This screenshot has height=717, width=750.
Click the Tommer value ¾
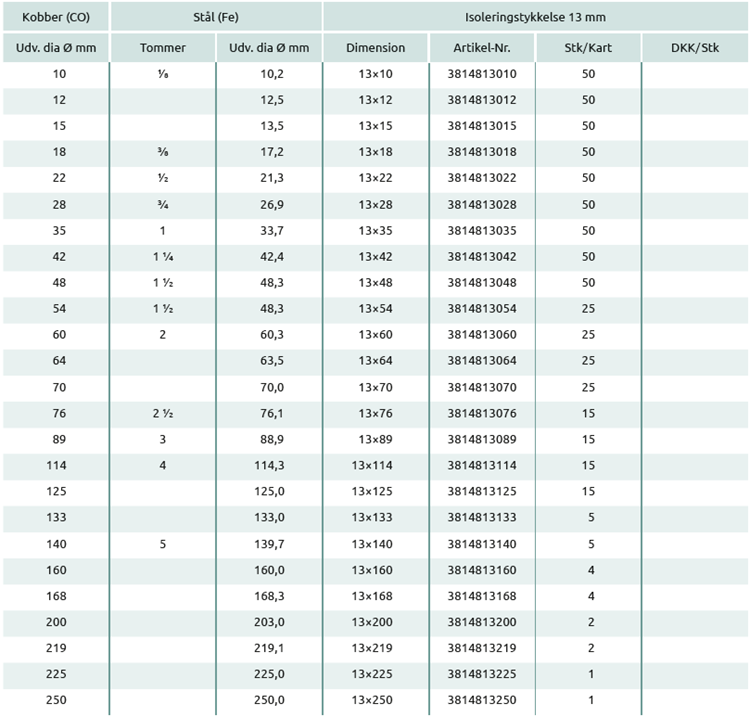coord(163,205)
